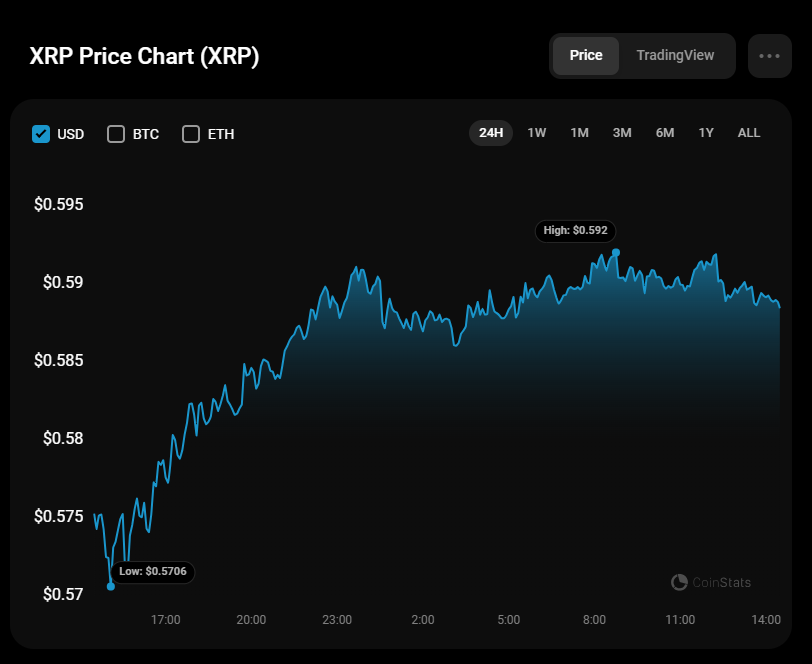
Task: Click the 23:00 time axis label
Action: pyautogui.click(x=337, y=620)
